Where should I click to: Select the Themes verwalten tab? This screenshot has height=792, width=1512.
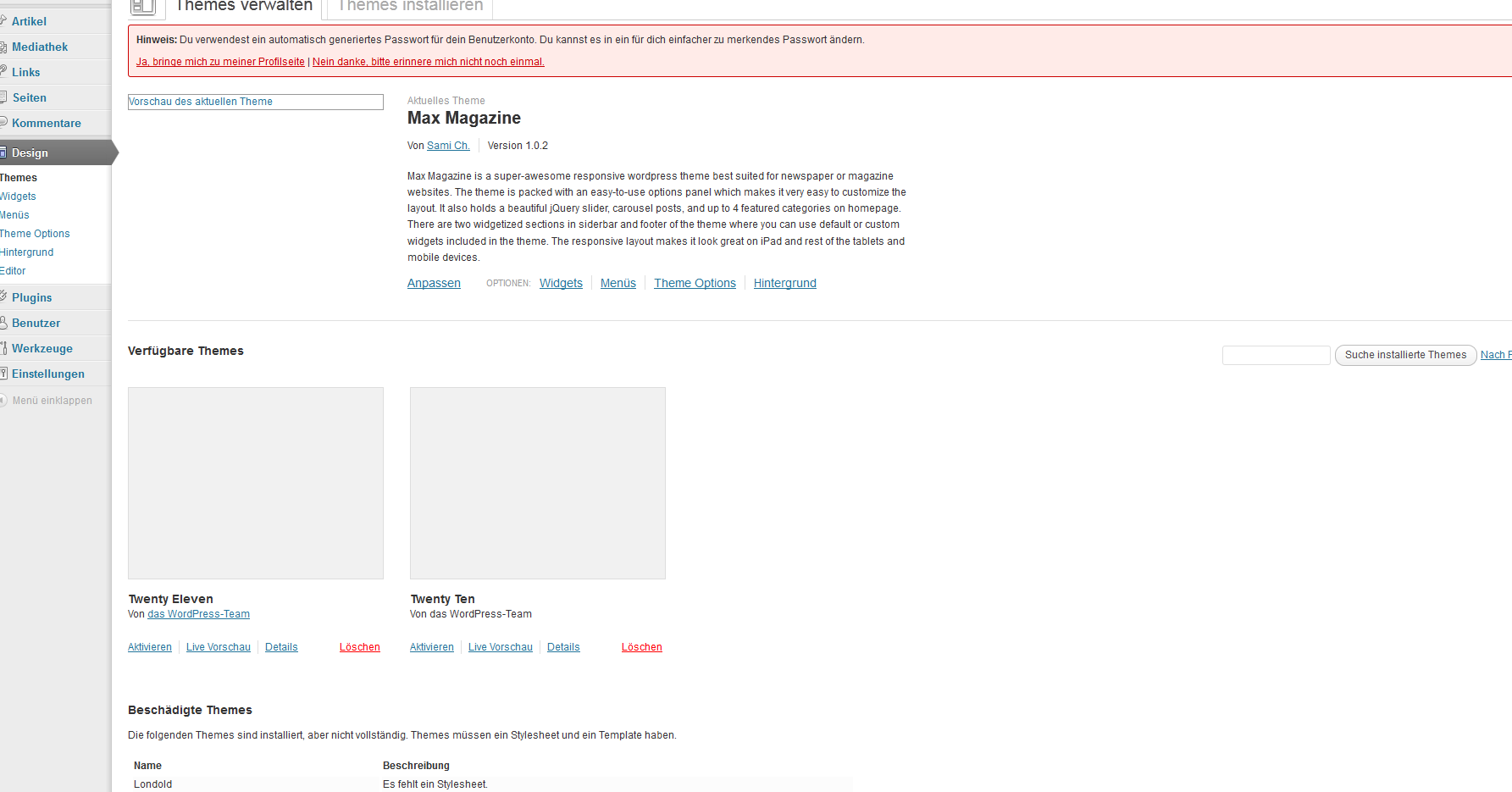pos(244,7)
